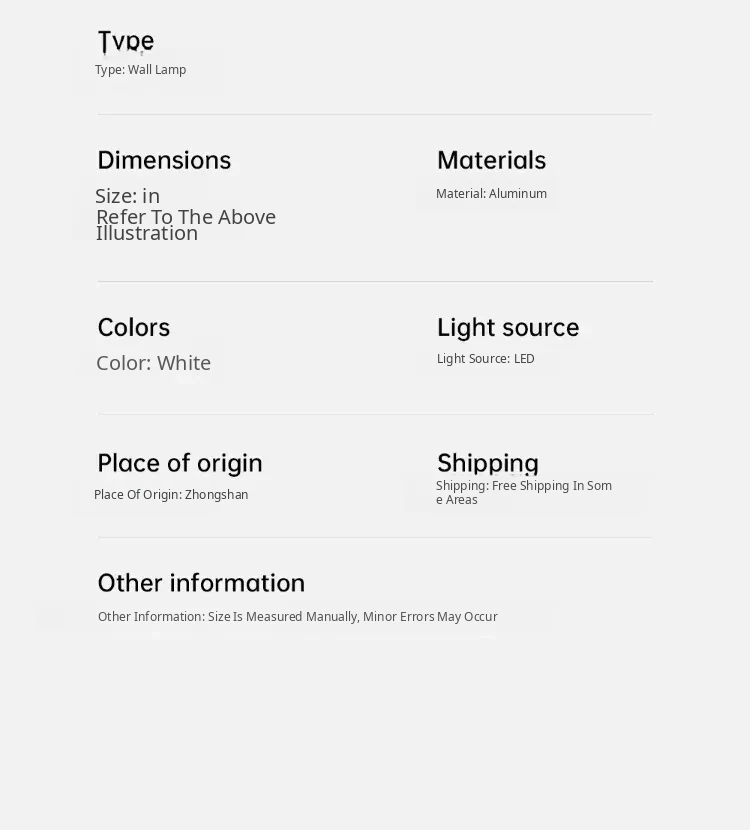This screenshot has height=830, width=750.
Task: Click the 'Size: in' text line
Action: point(127,196)
